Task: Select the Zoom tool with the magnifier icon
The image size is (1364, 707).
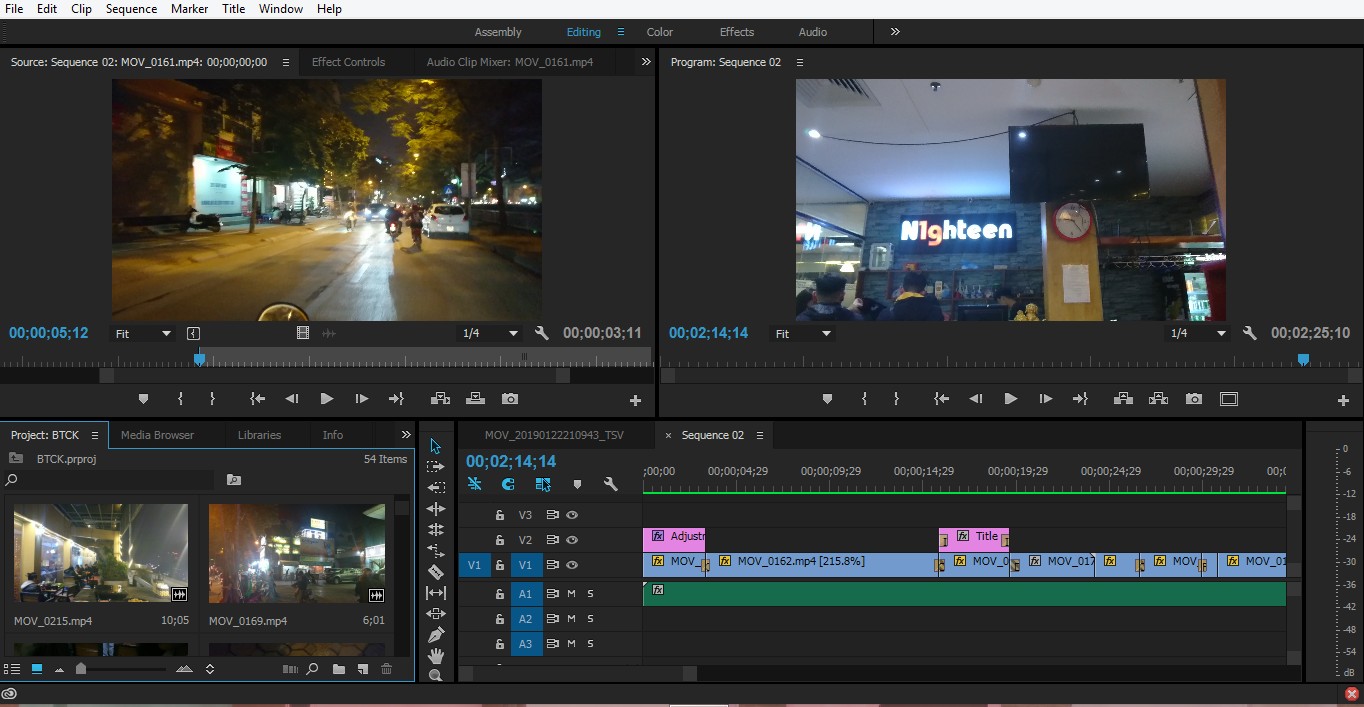Action: (x=436, y=676)
